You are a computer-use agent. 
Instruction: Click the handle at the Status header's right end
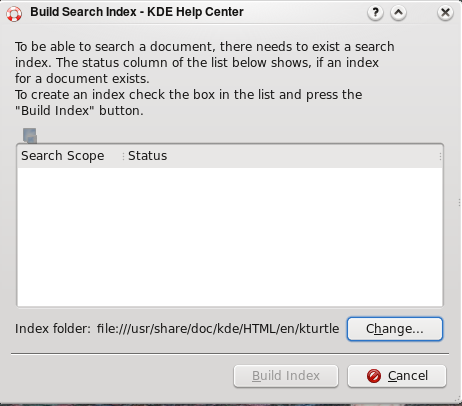point(440,156)
